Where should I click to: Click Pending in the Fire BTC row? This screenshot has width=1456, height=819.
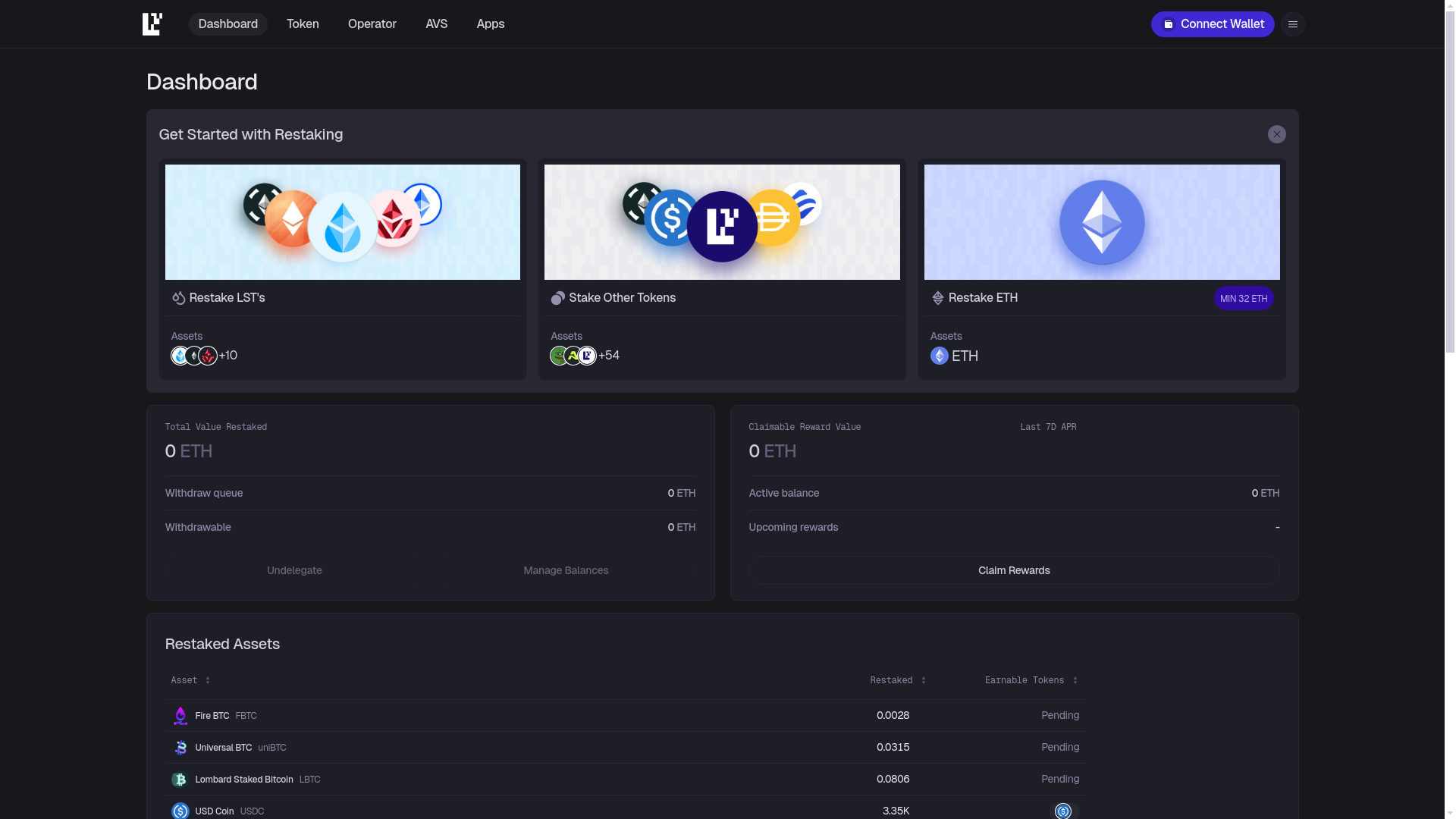pos(1060,716)
